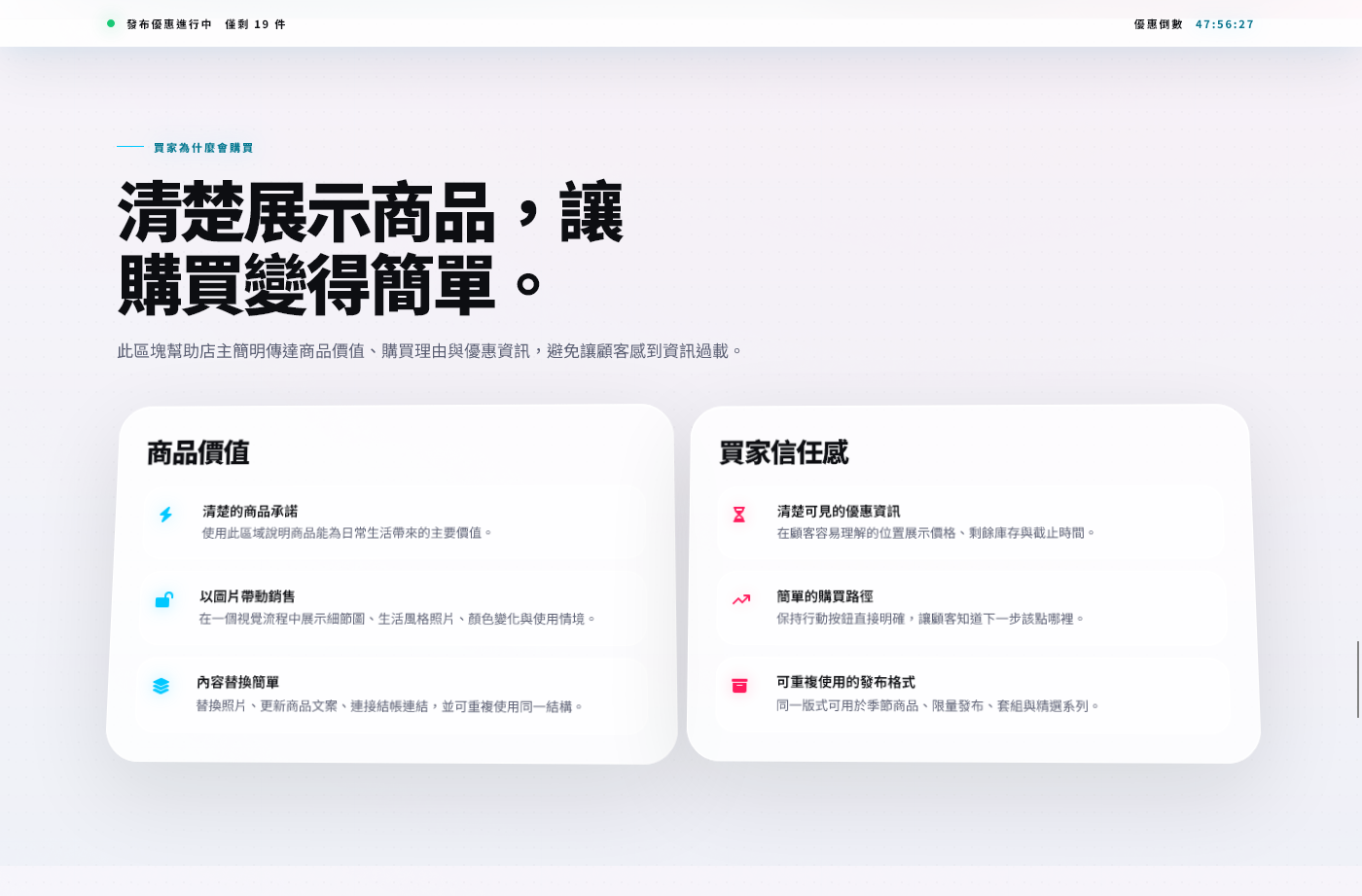Click the description 在顧客容易理解的位置展示價格
Image resolution: width=1362 pixels, height=896 pixels.
click(x=936, y=533)
